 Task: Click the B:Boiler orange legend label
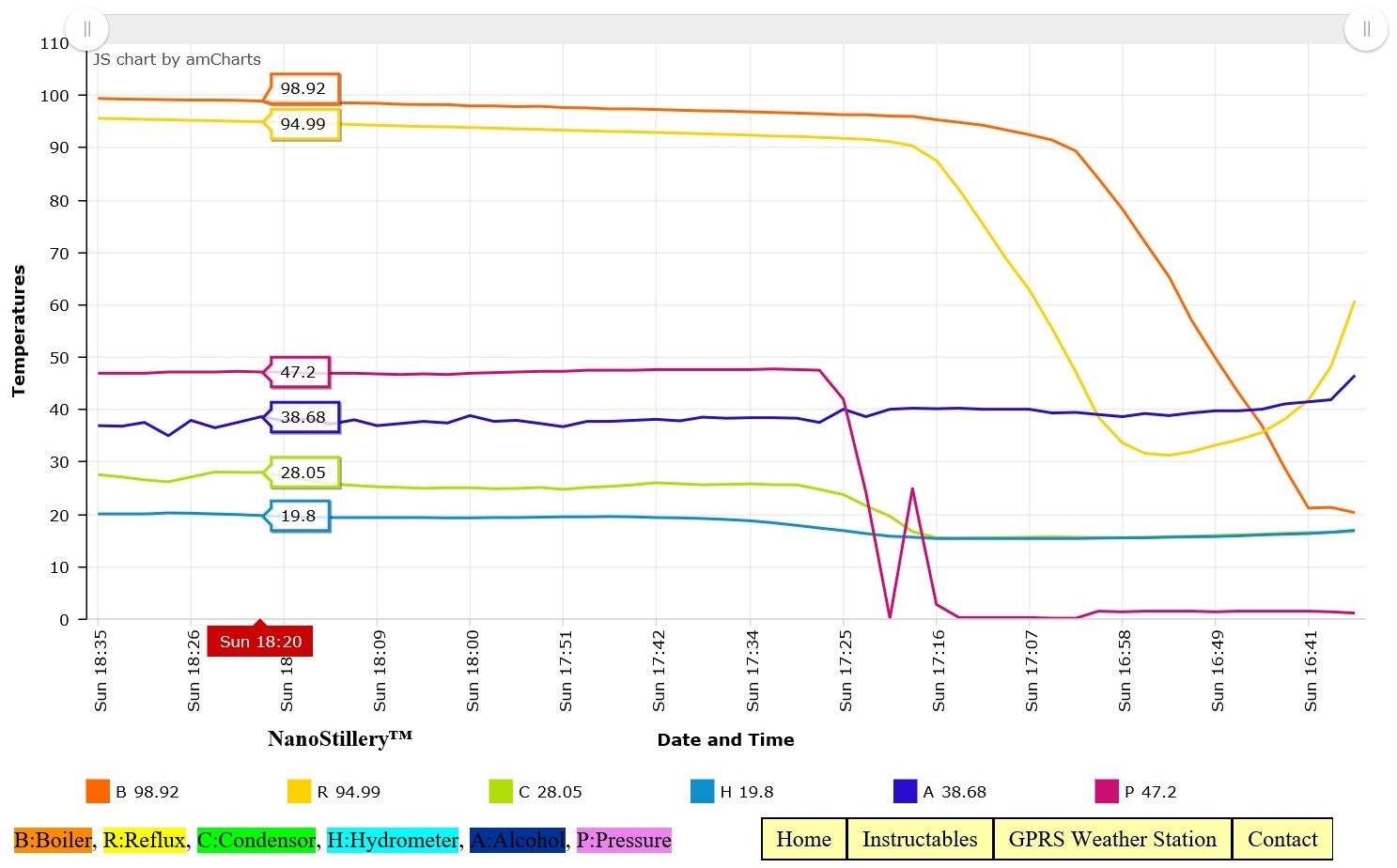[x=53, y=840]
